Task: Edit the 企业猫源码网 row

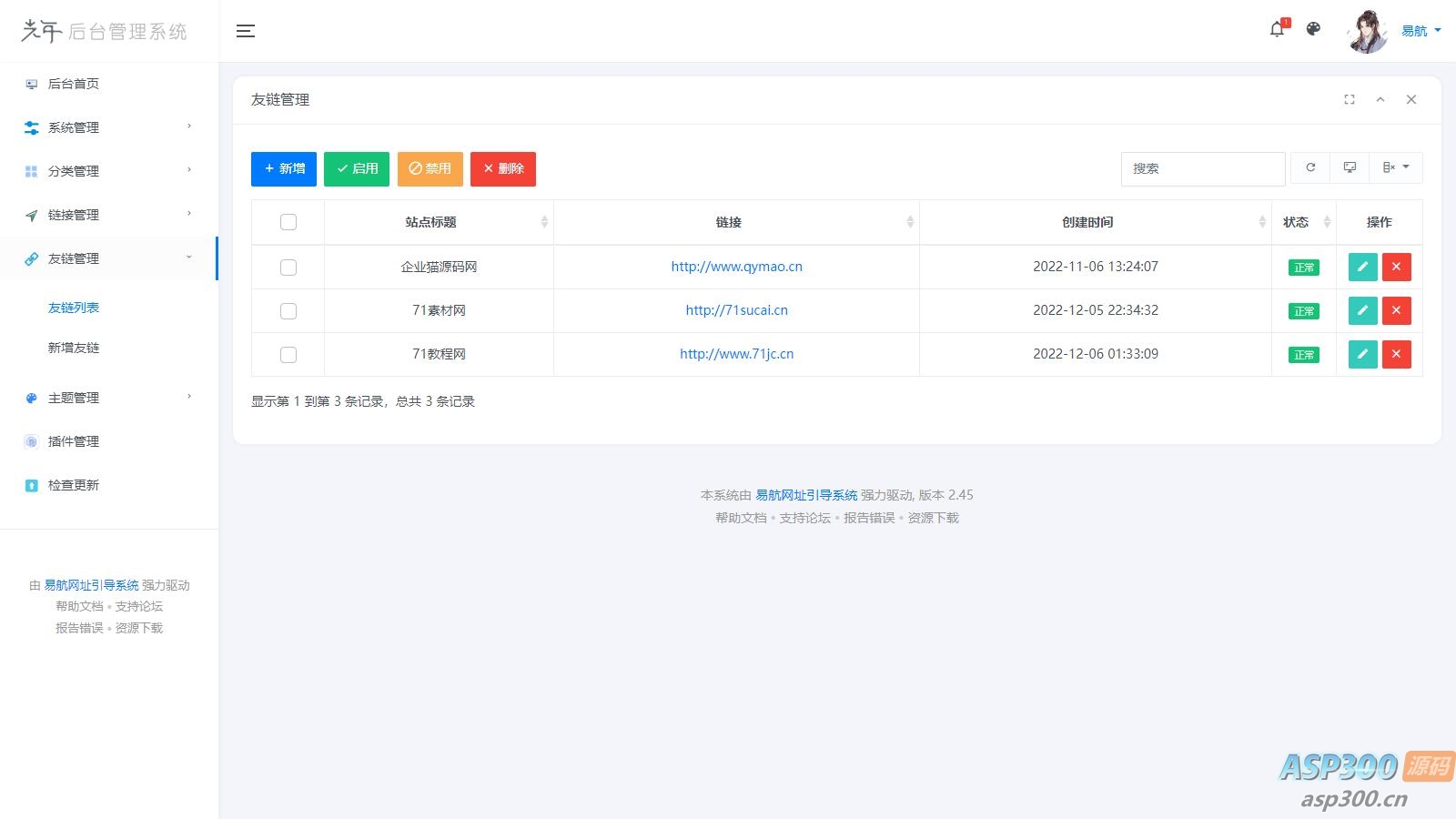Action: point(1362,267)
